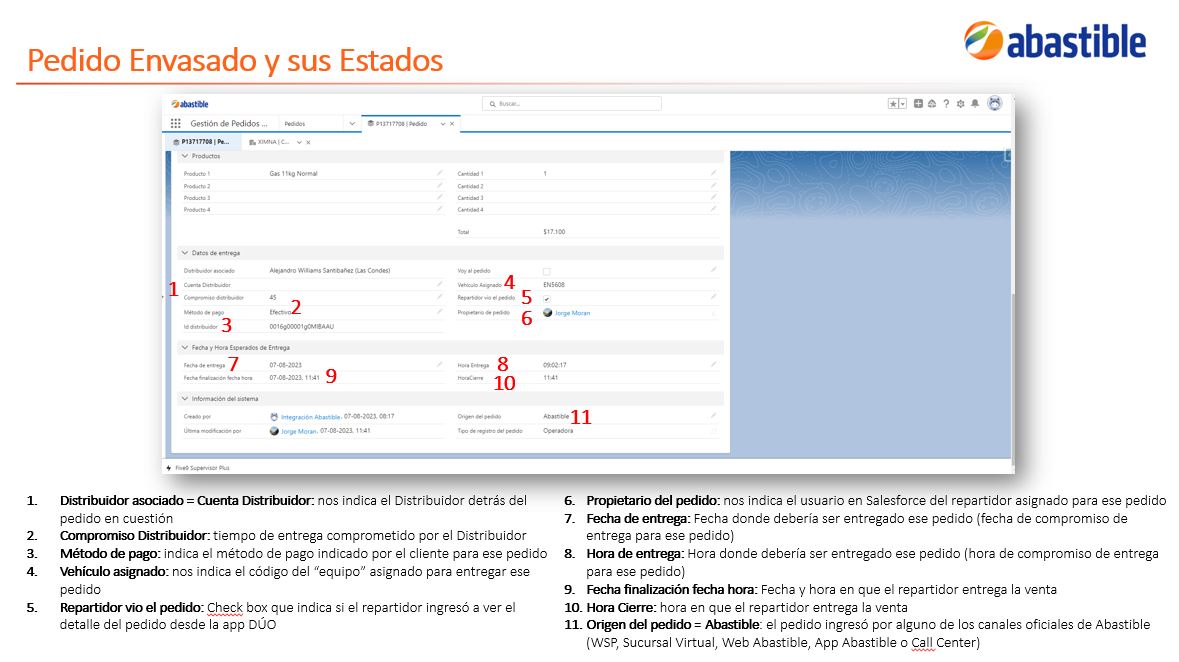This screenshot has width=1179, height=662.
Task: Open the user profile avatar
Action: (995, 104)
